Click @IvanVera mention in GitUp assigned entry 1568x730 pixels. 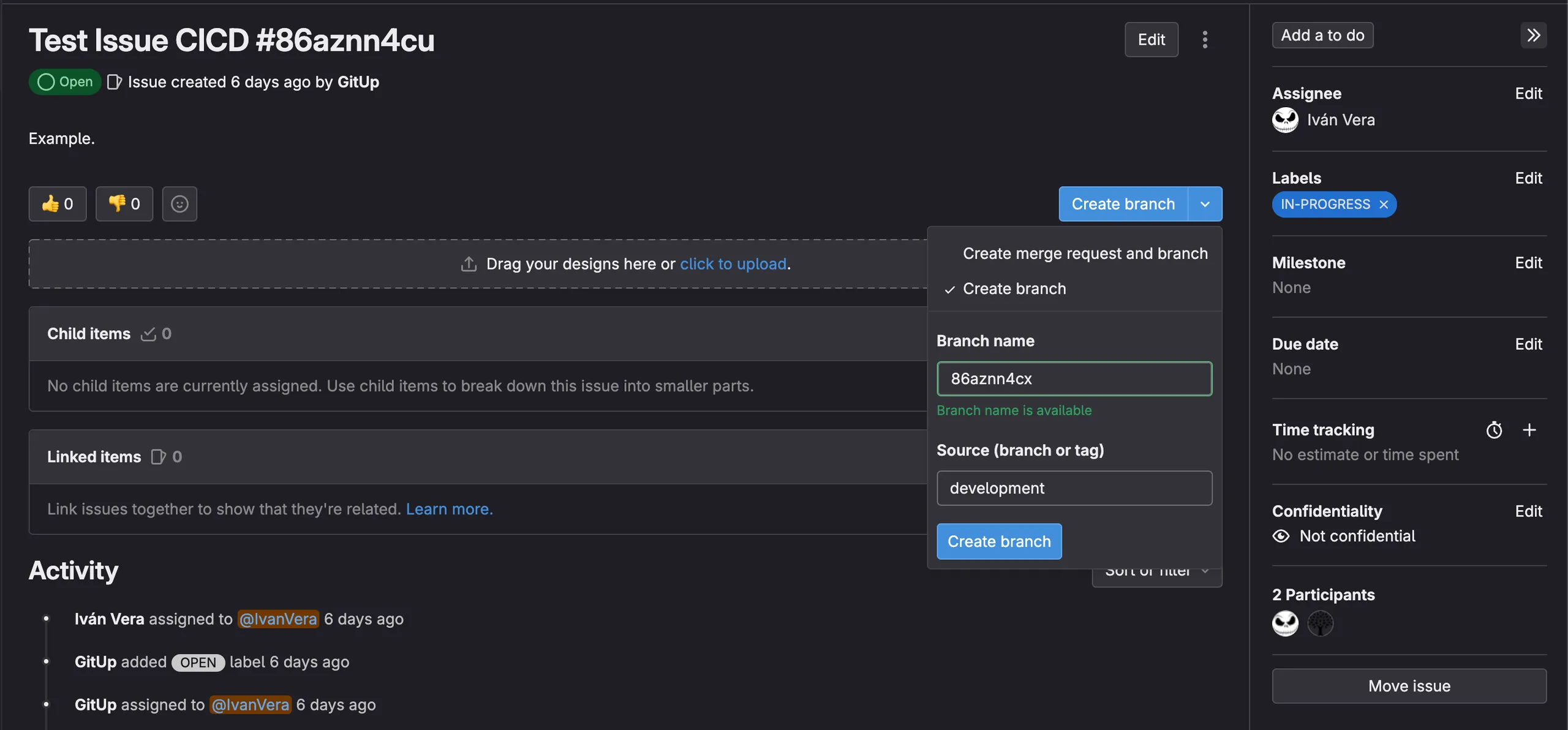click(251, 705)
